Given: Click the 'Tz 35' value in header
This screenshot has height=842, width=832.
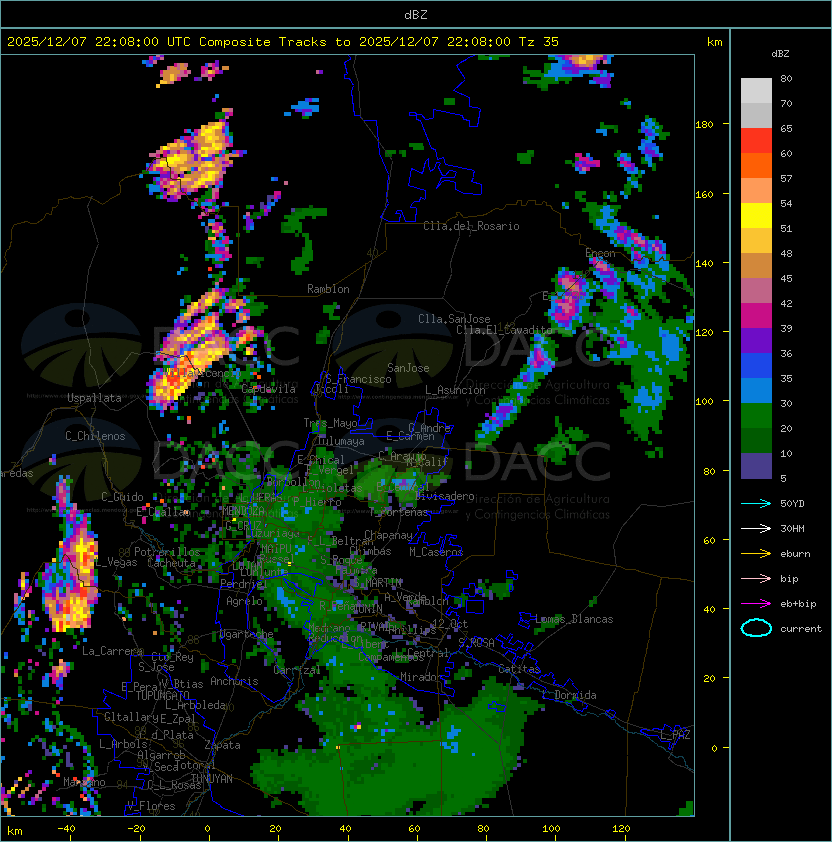Looking at the screenshot, I should tap(539, 42).
